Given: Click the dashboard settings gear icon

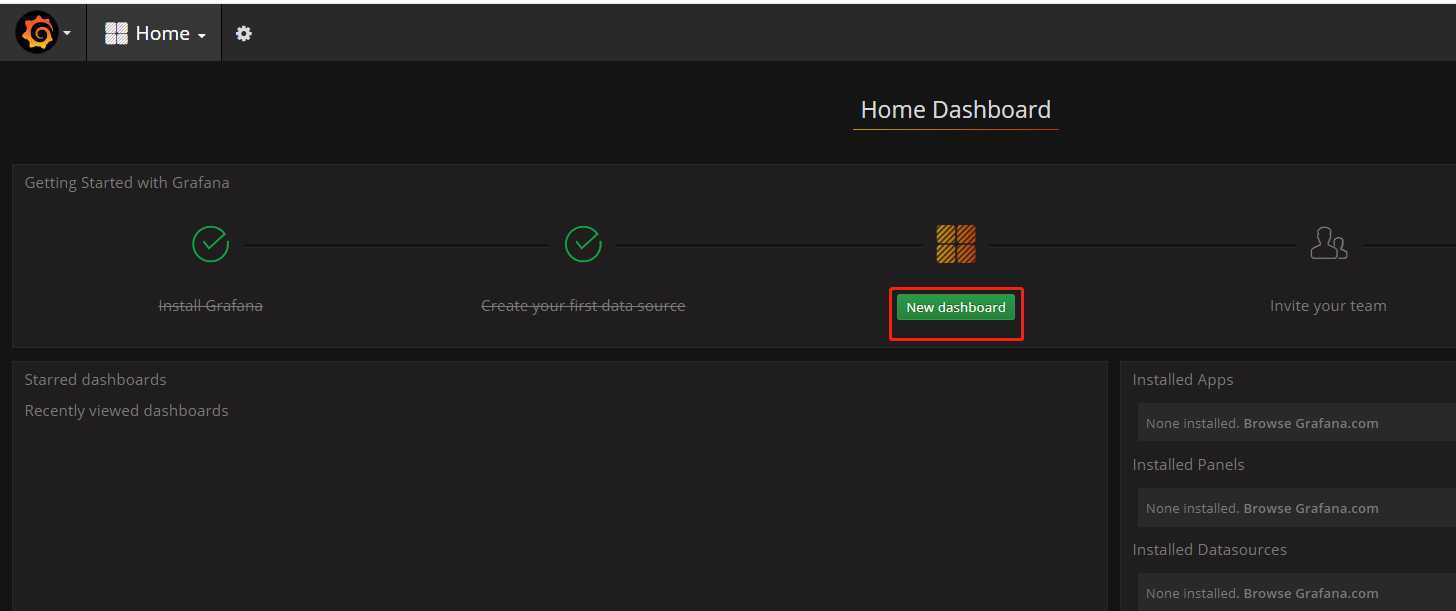Looking at the screenshot, I should click(x=244, y=34).
